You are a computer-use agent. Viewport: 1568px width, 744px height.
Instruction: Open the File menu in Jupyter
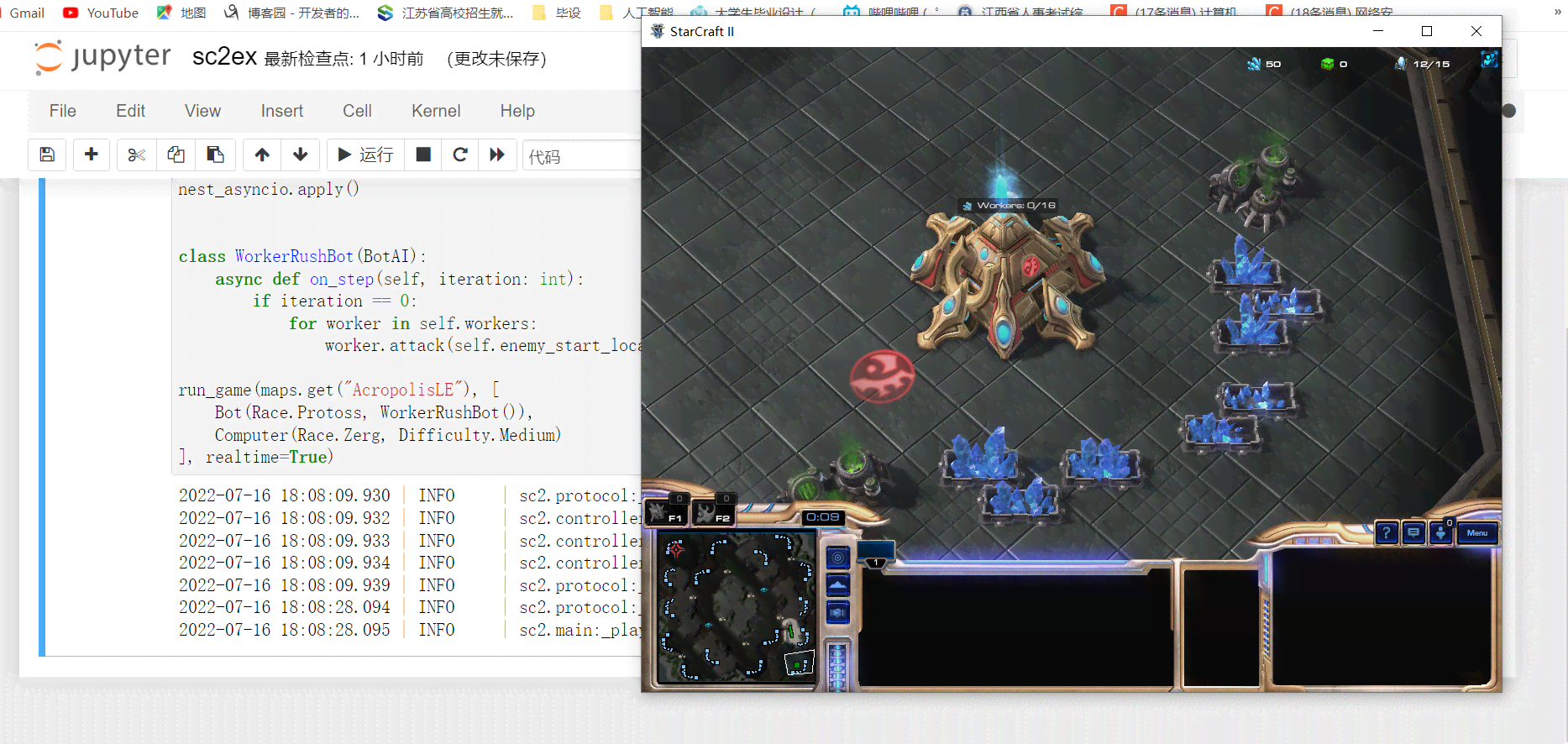(x=63, y=111)
